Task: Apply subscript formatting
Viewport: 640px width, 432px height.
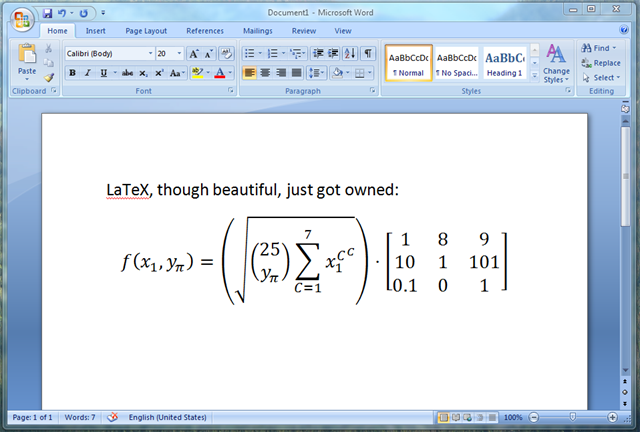Action: [x=143, y=73]
